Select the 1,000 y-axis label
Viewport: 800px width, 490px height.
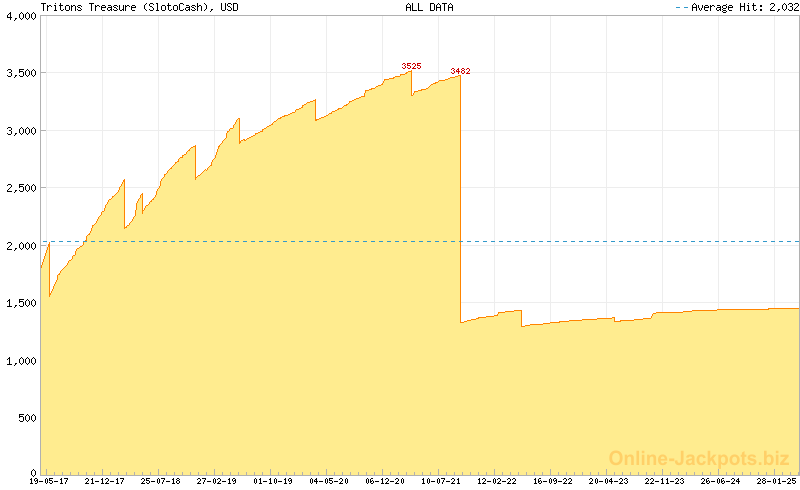(x=20, y=360)
